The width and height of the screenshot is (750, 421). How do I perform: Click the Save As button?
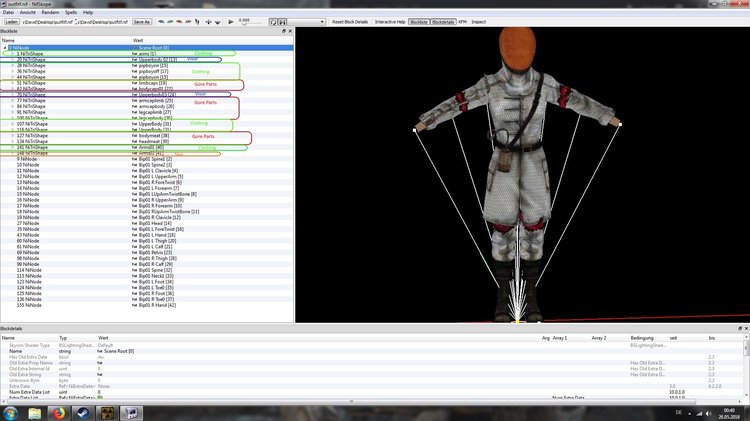point(142,22)
